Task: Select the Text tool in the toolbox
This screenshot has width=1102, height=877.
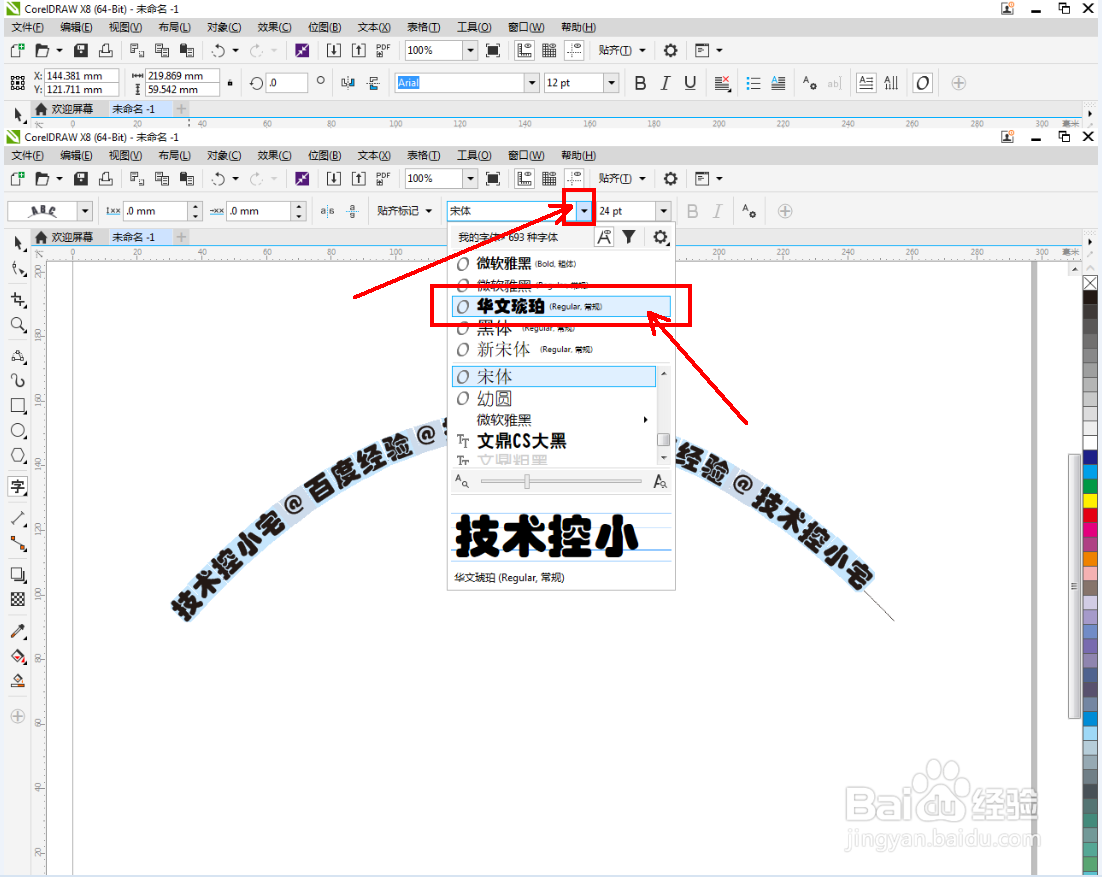Action: 16,487
